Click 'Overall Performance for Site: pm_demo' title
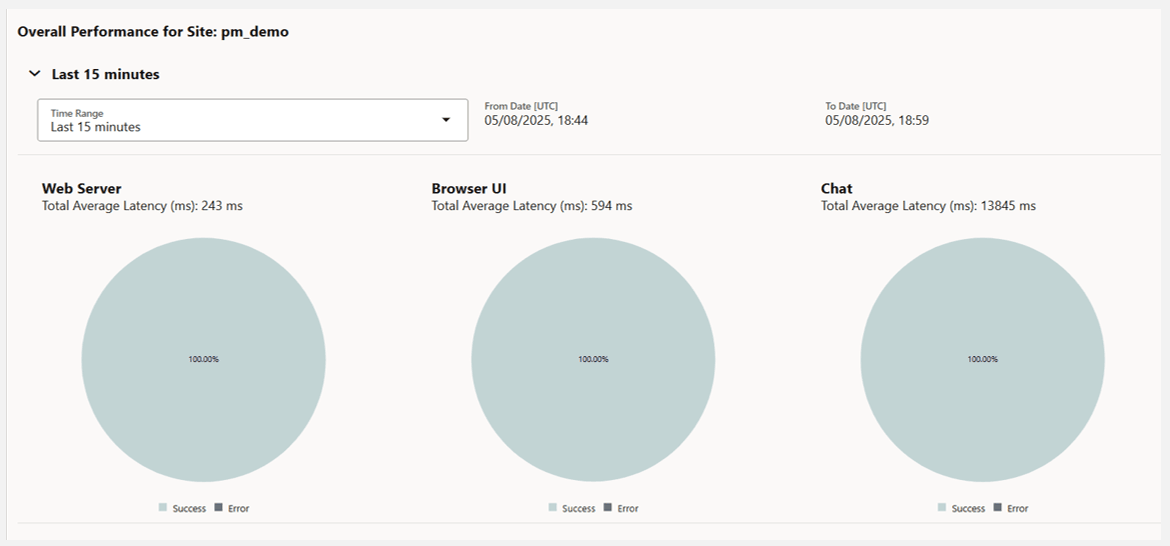Screen dimensions: 1170x546 (153, 32)
